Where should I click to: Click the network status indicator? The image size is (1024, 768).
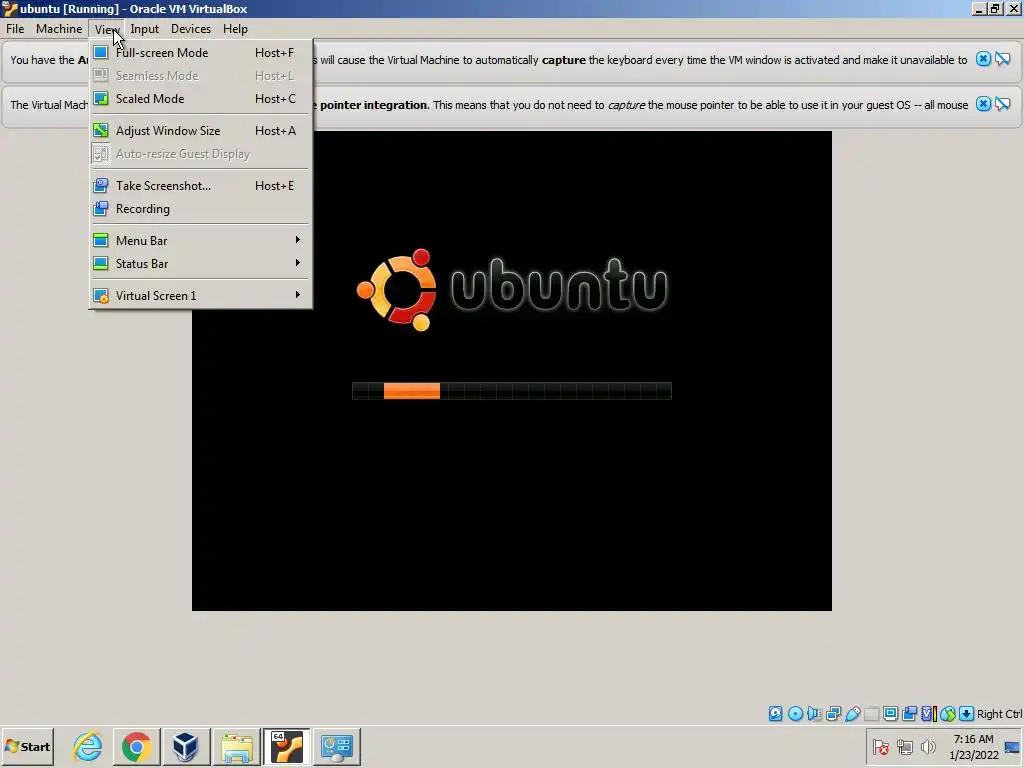coord(833,714)
